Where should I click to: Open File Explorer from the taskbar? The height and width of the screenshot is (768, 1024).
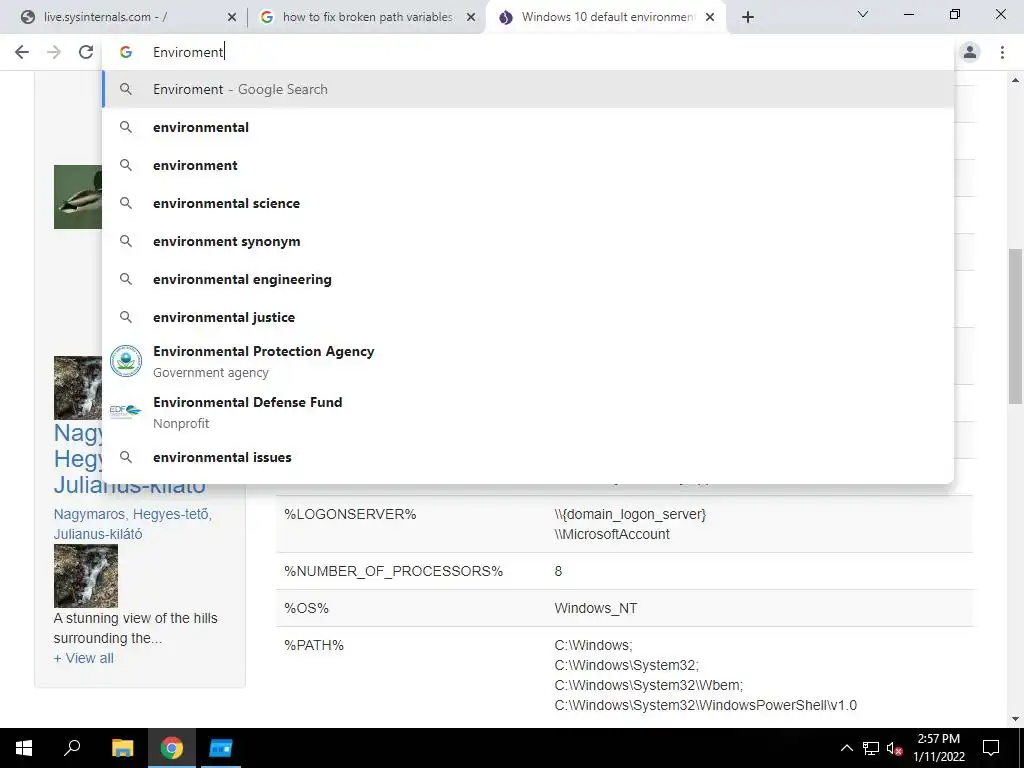tap(122, 748)
